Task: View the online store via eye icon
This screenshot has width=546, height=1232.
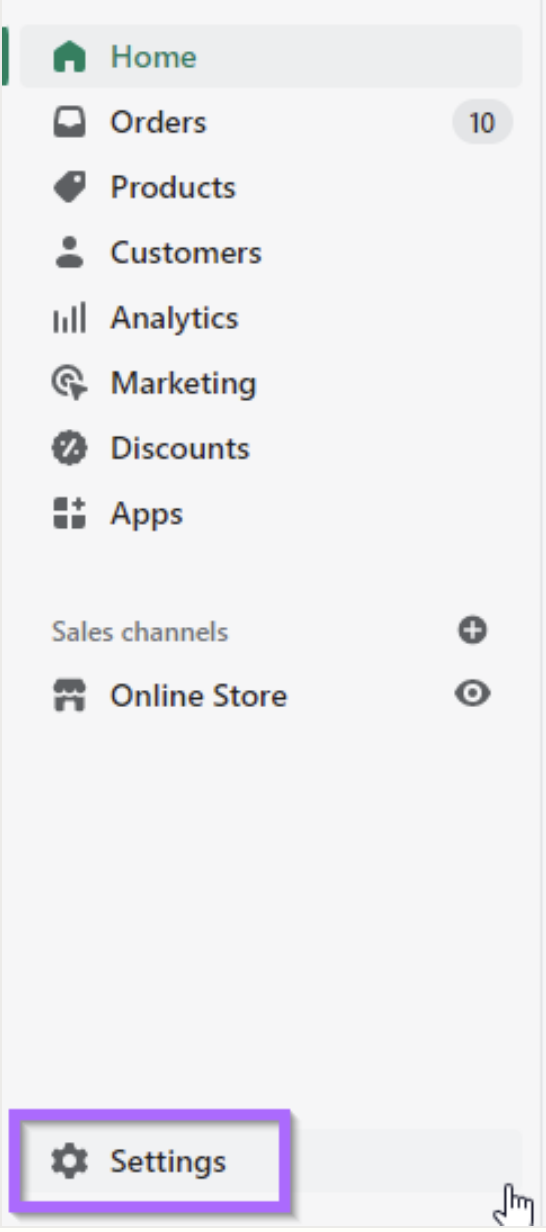Action: click(472, 694)
